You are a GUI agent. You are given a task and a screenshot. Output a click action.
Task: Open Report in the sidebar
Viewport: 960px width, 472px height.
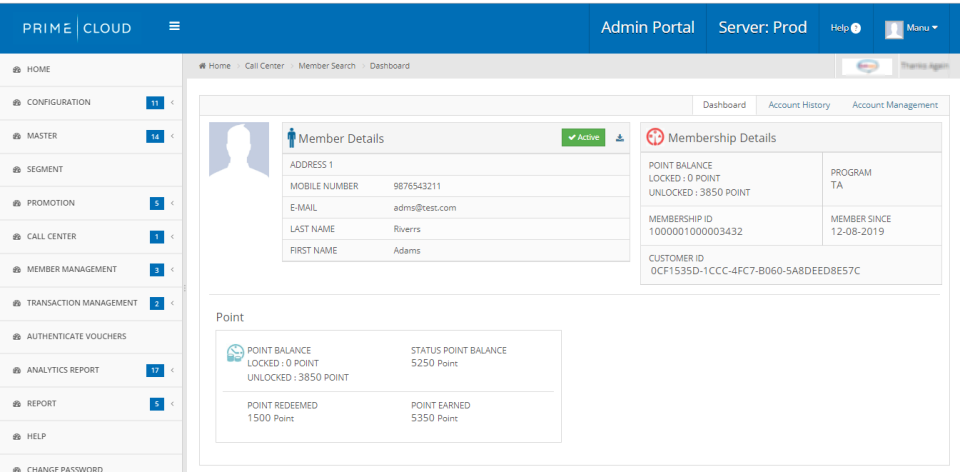coord(91,403)
